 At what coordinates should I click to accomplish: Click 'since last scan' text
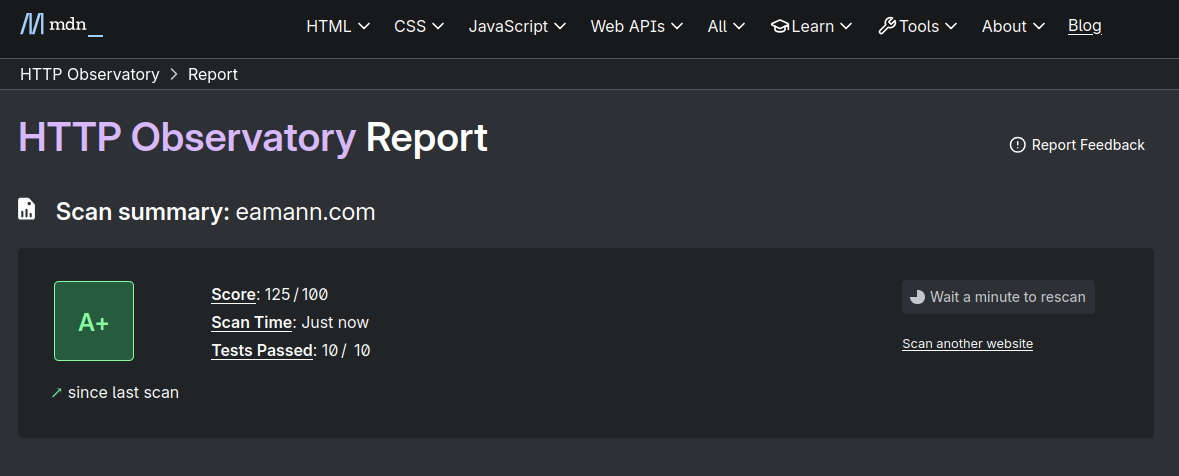(x=123, y=393)
